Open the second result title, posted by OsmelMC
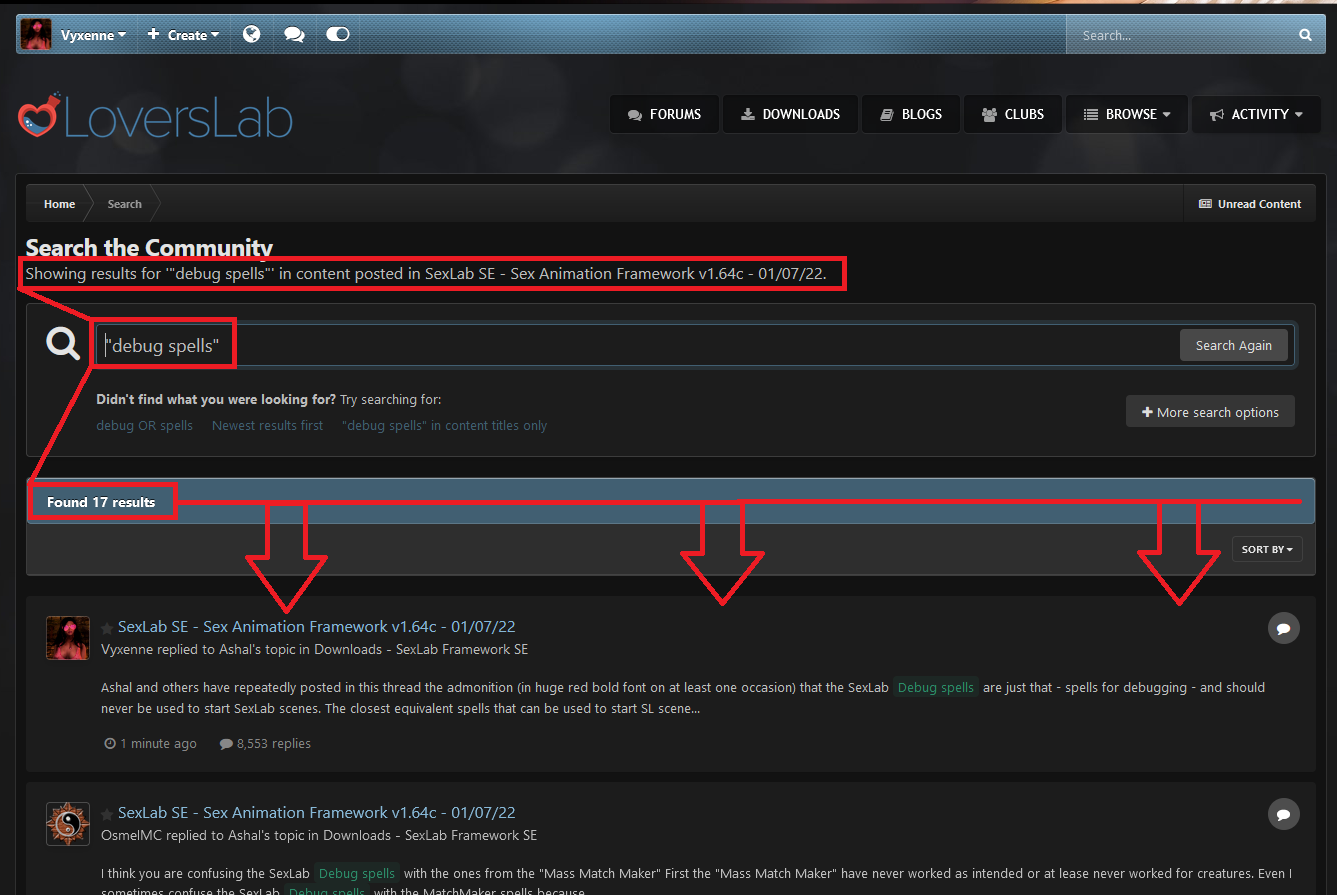Screen dimensions: 1337x895 point(317,813)
